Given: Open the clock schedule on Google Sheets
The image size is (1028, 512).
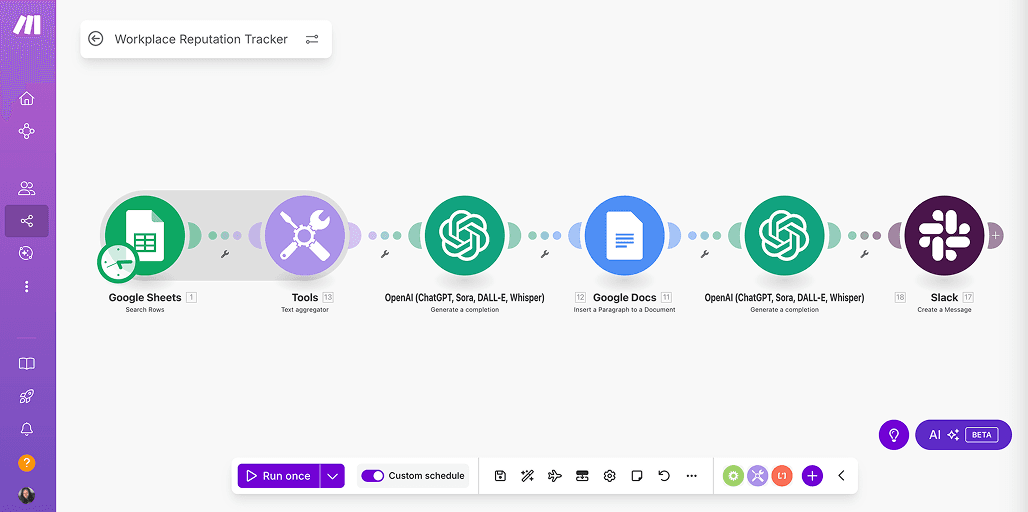Looking at the screenshot, I should coord(118,263).
